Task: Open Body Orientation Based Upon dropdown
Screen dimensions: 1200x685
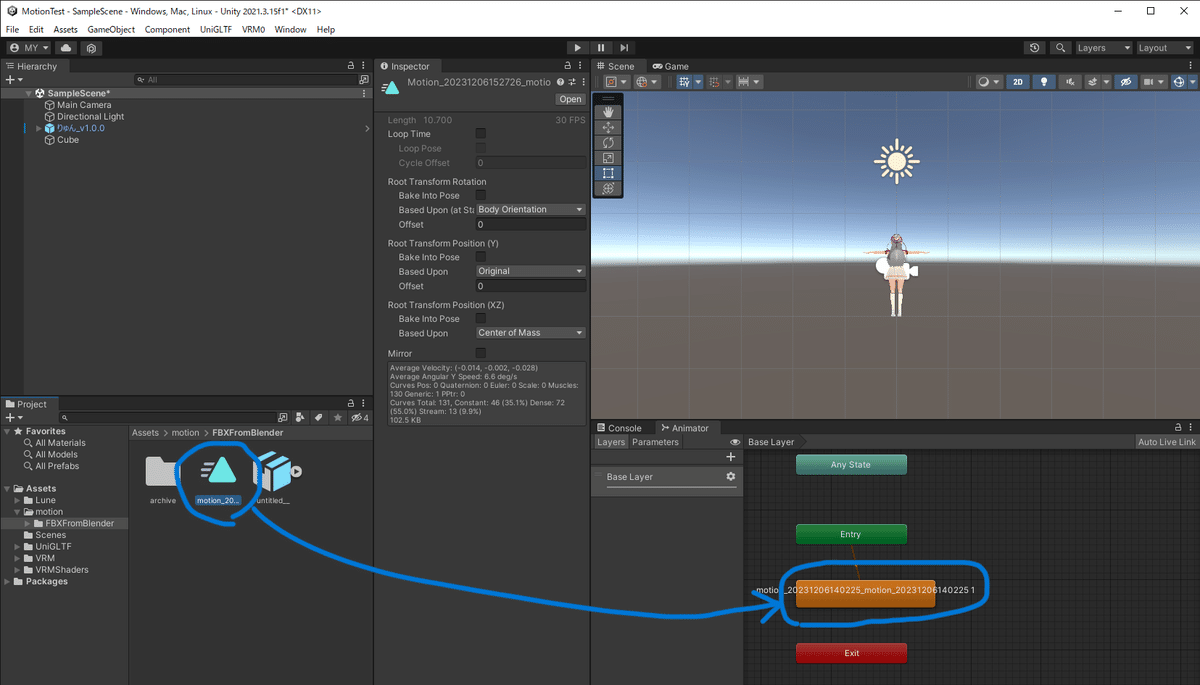Action: [x=530, y=210]
